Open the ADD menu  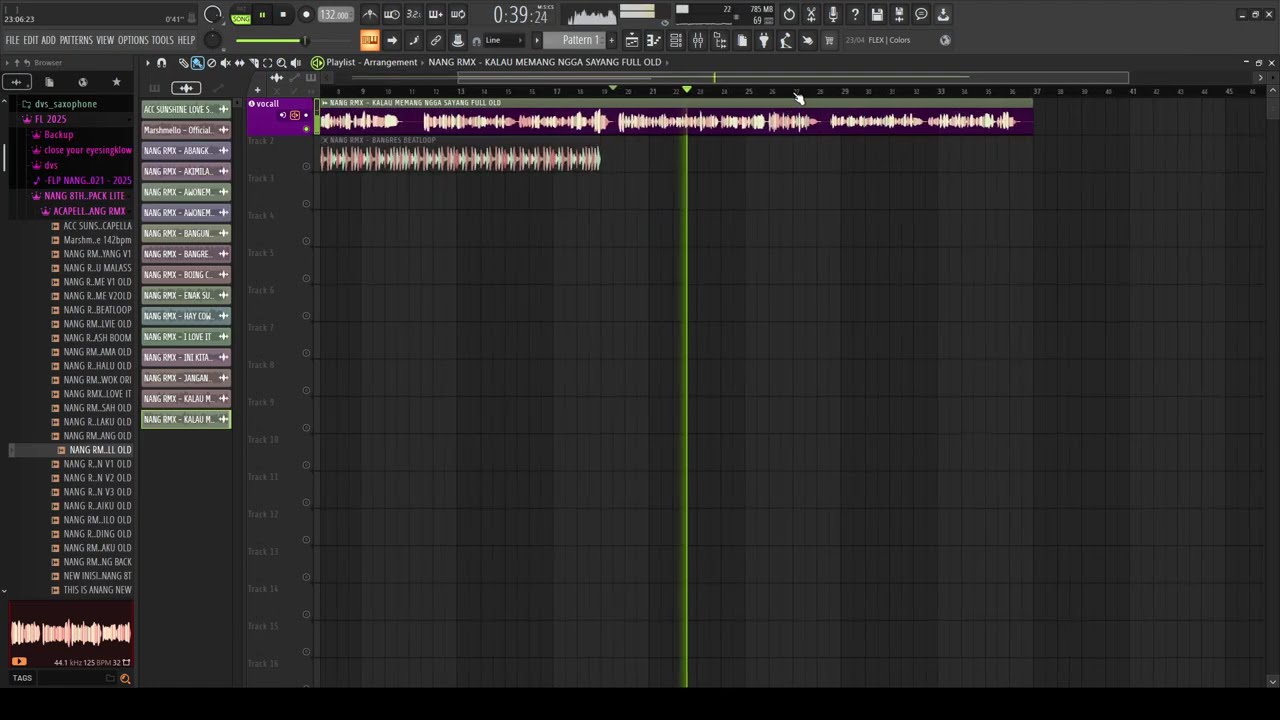(x=48, y=40)
